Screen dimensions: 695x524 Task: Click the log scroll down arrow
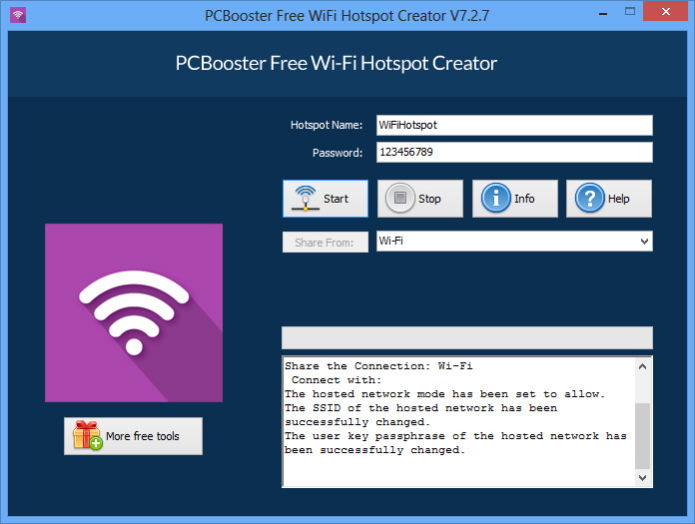pyautogui.click(x=643, y=477)
